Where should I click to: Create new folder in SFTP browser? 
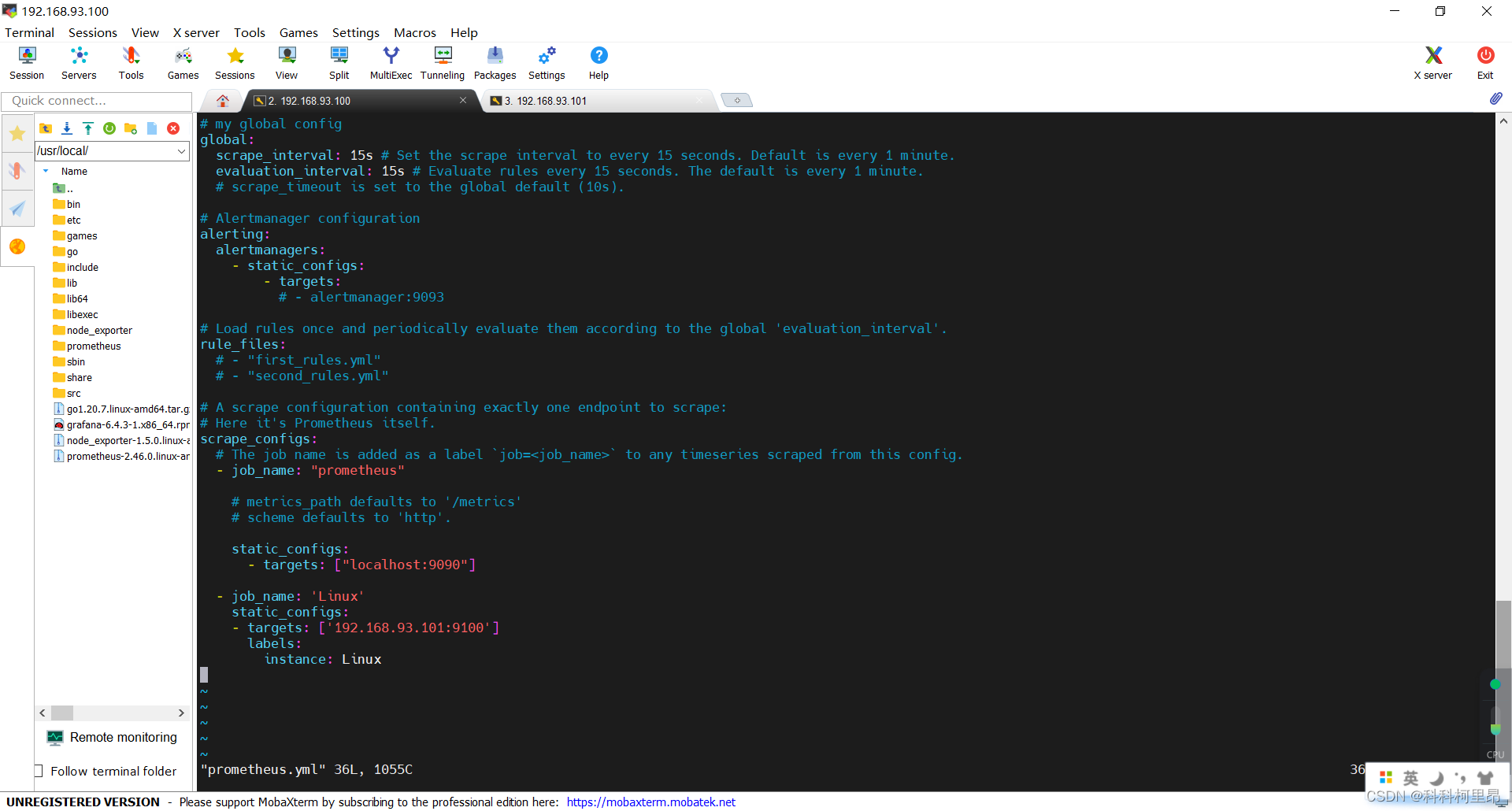pyautogui.click(x=131, y=128)
